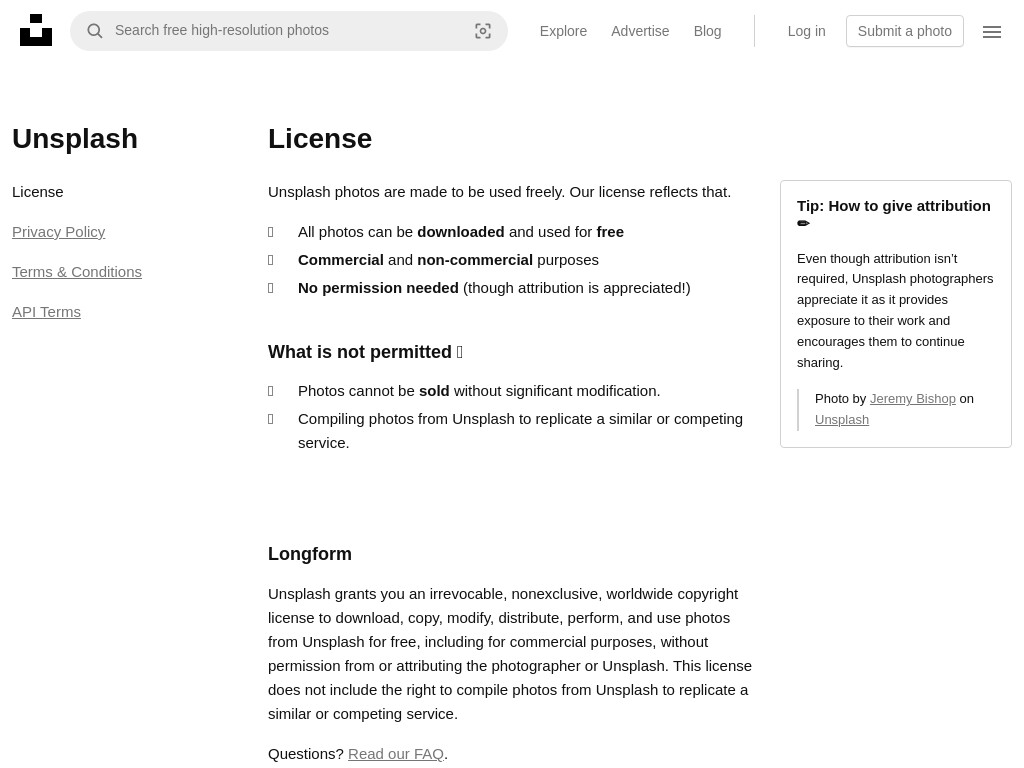The height and width of the screenshot is (768, 1024).
Task: Click the pen emoji in tip title
Action: [x=803, y=223]
